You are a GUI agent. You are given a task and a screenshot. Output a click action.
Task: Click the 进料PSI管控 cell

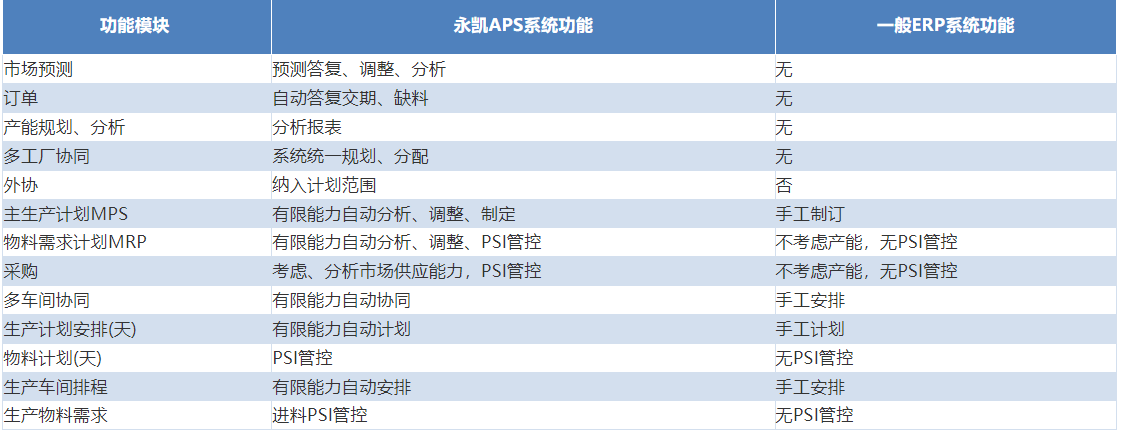(523, 416)
